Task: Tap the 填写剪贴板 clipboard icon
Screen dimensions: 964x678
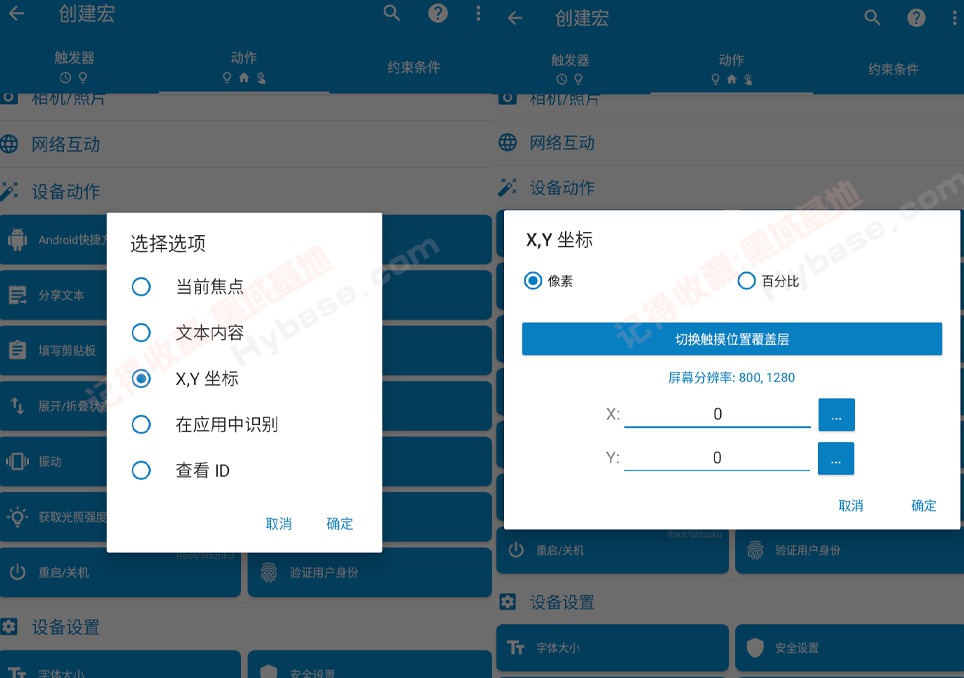Action: pos(17,350)
